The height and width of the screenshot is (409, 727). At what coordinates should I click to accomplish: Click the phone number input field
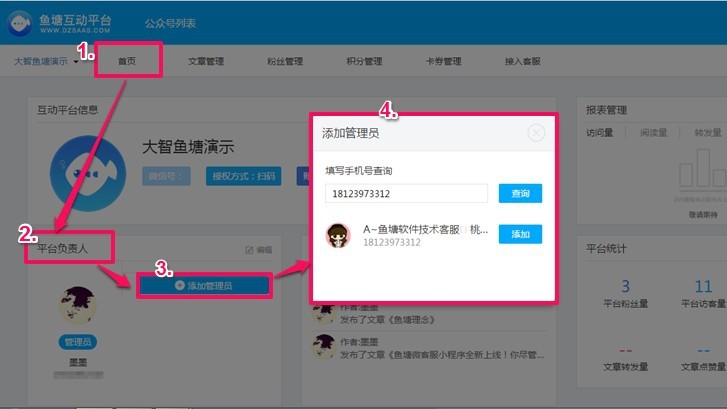click(406, 193)
